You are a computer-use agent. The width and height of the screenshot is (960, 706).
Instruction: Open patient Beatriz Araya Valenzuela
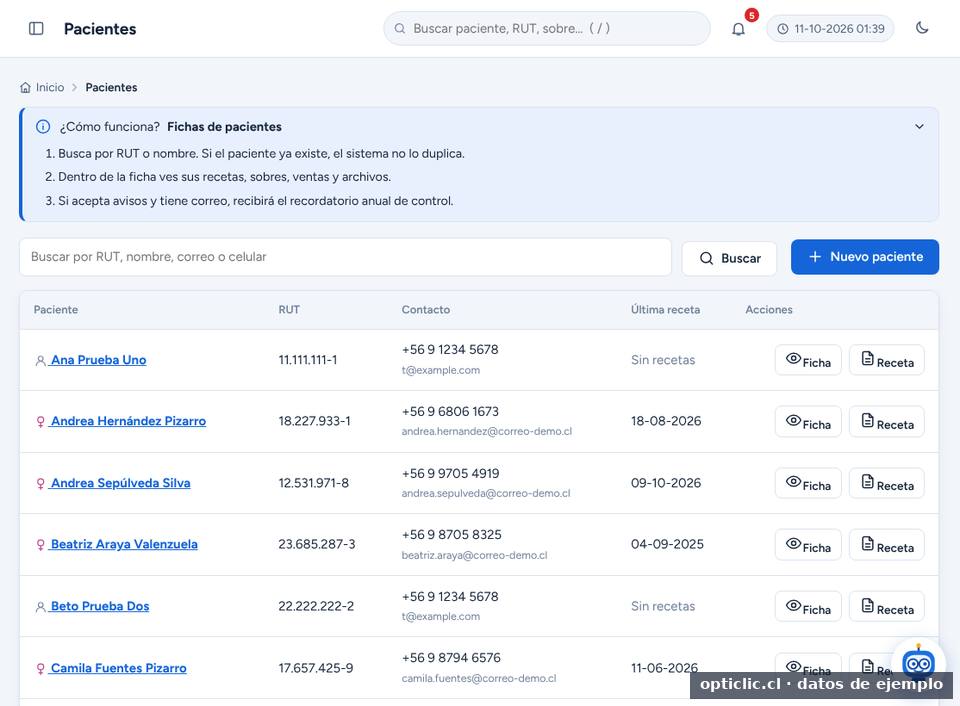[124, 544]
